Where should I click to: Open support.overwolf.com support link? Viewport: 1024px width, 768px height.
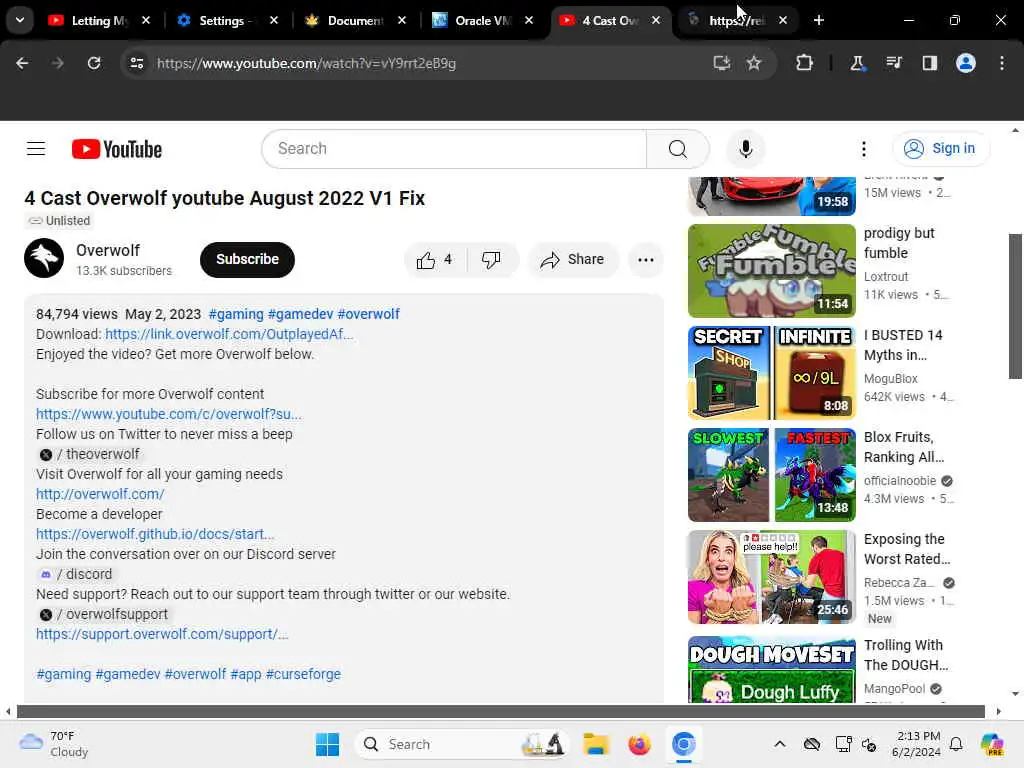[x=162, y=634]
